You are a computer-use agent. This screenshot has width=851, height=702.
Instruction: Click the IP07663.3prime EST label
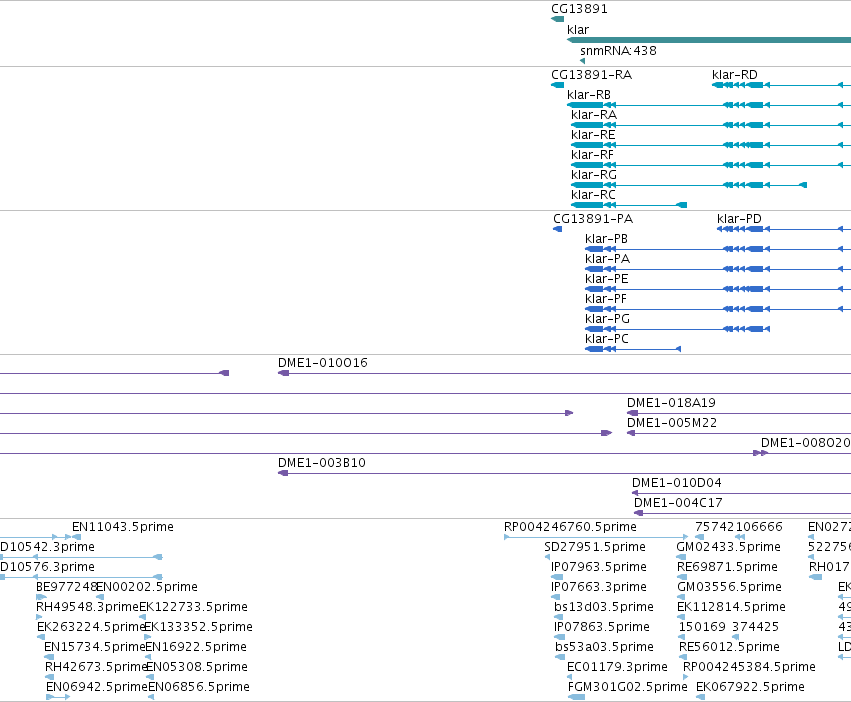click(x=599, y=587)
